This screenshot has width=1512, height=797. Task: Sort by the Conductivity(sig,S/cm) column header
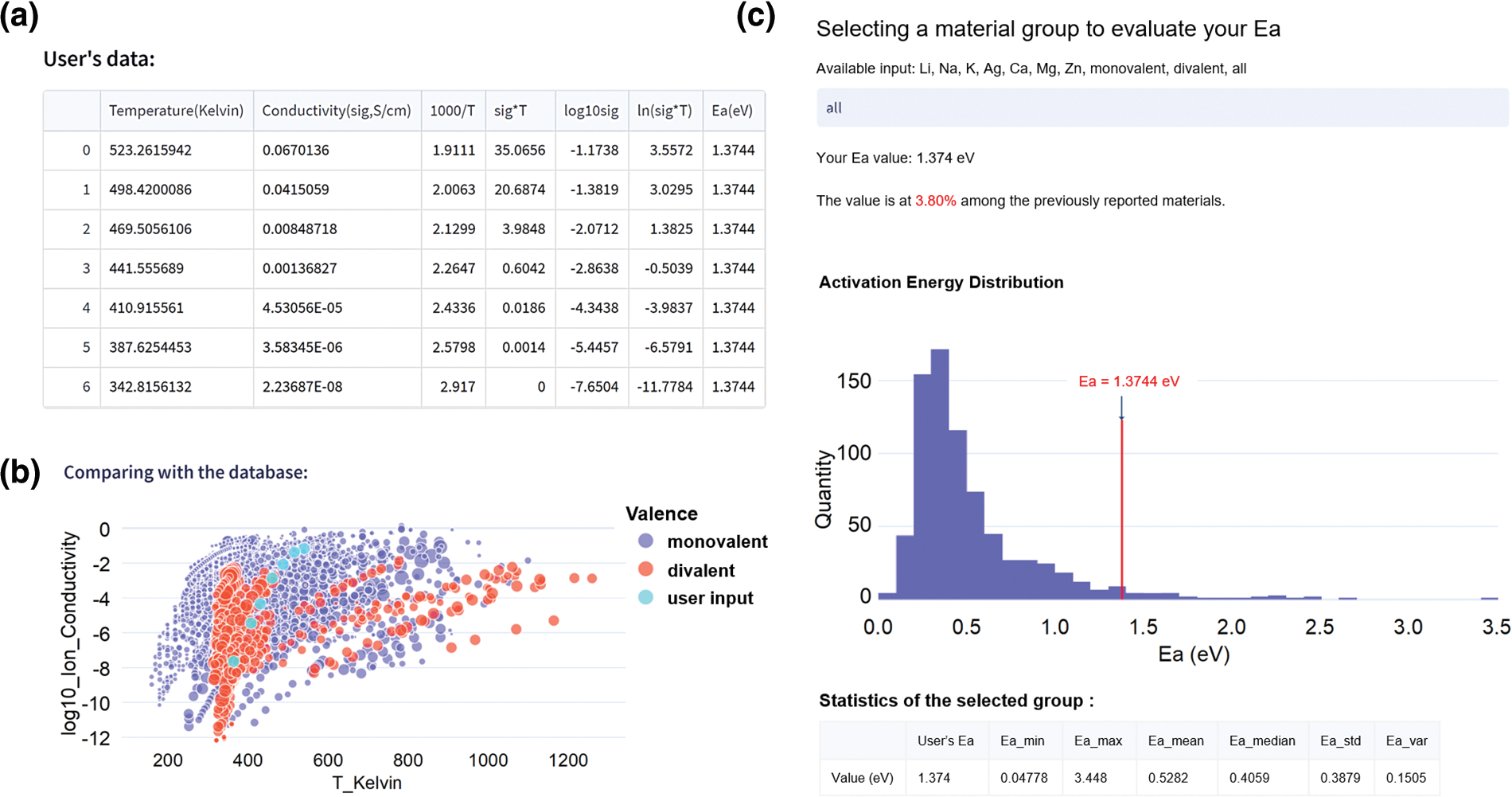[337, 111]
